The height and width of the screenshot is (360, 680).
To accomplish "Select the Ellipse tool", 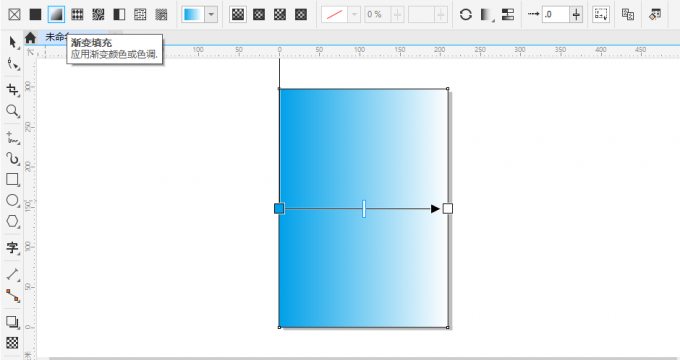I will (13, 200).
